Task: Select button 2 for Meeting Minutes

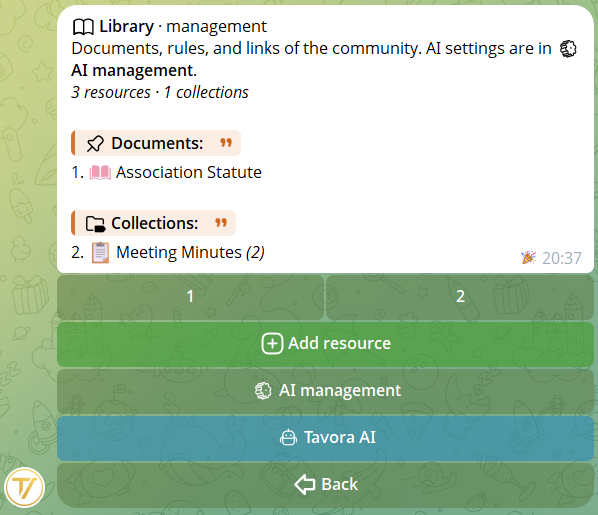Action: pos(460,297)
